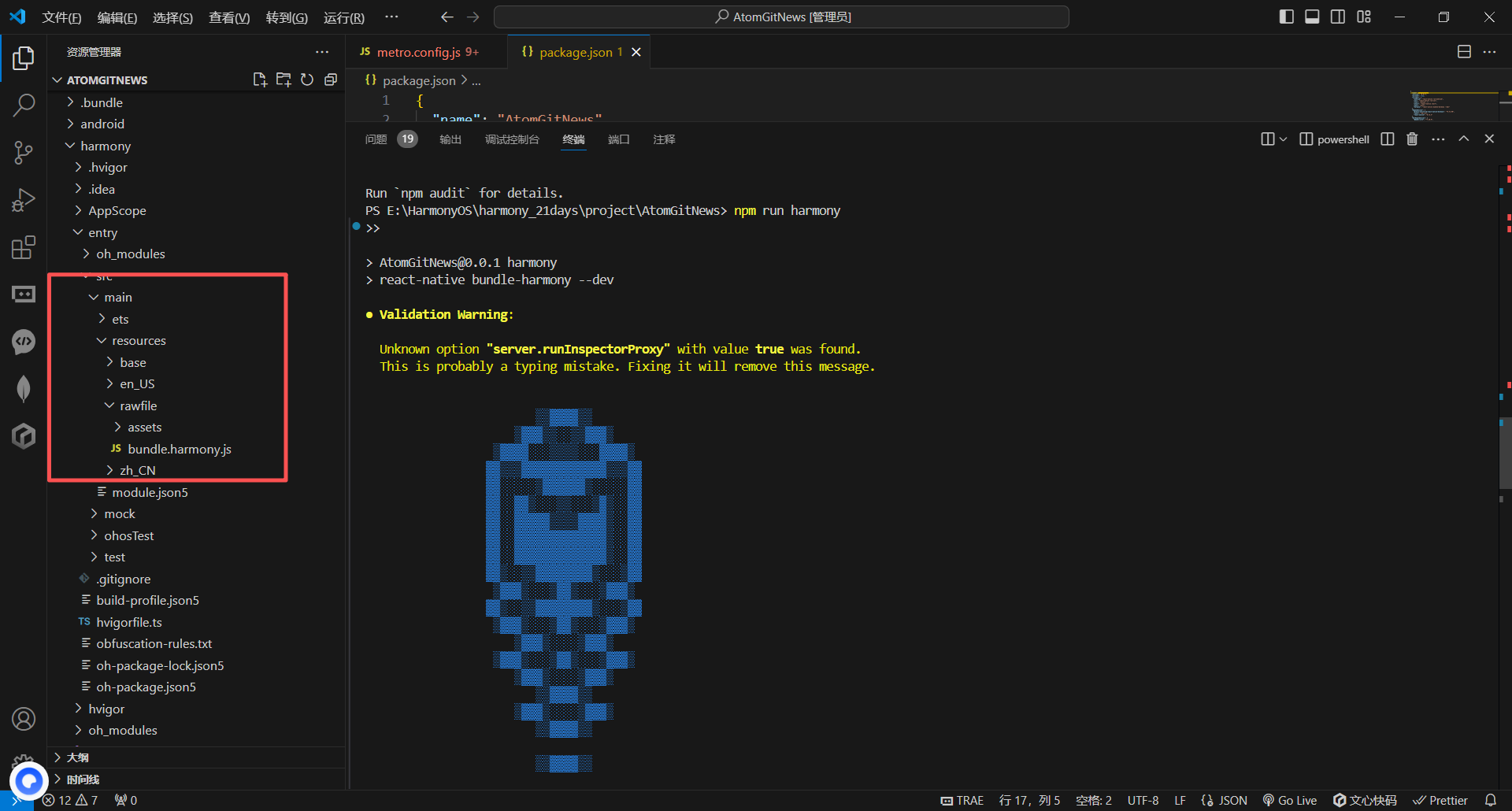Screen dimensions: 1512x811
Task: Split the editor right
Action: (1464, 52)
